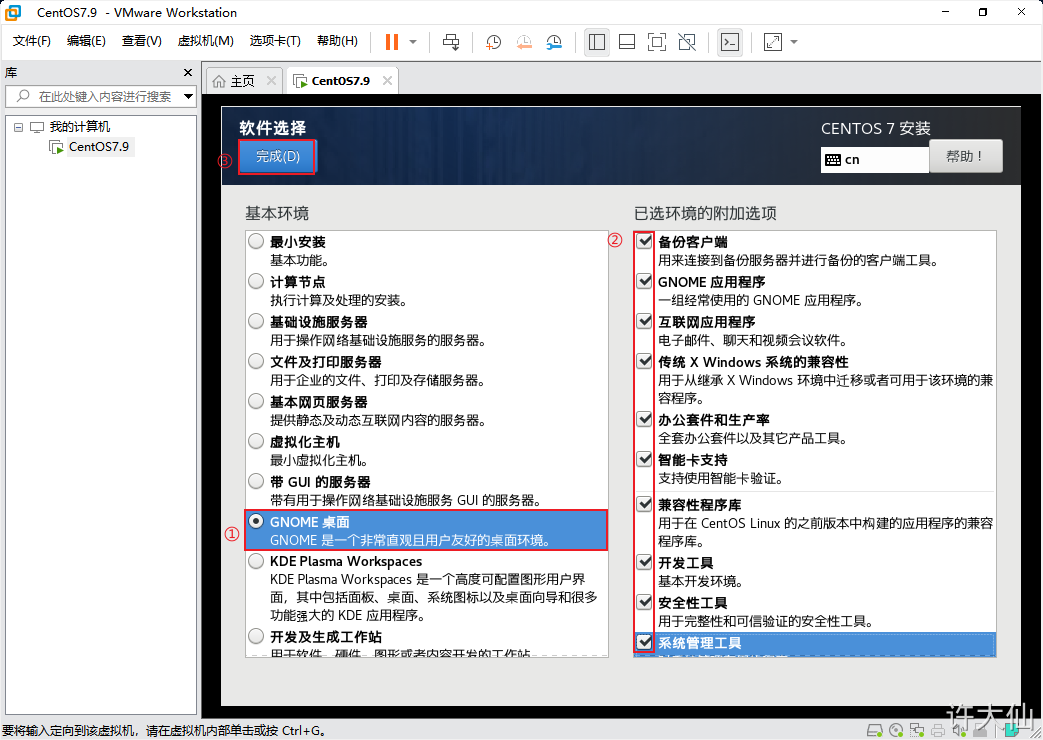Click the cn keyboard layout field
The height and width of the screenshot is (740, 1043).
[x=875, y=160]
